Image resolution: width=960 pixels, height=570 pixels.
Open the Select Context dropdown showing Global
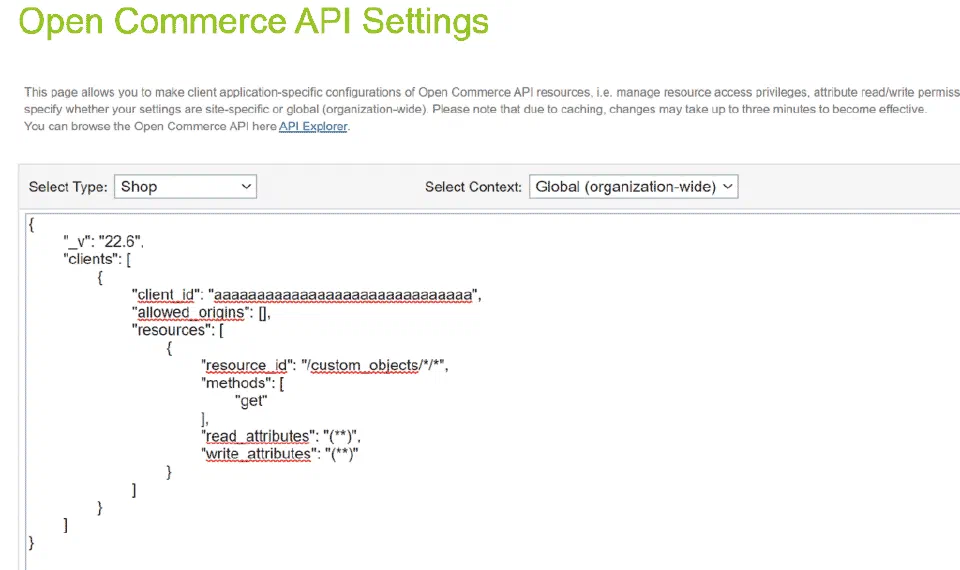pos(634,187)
